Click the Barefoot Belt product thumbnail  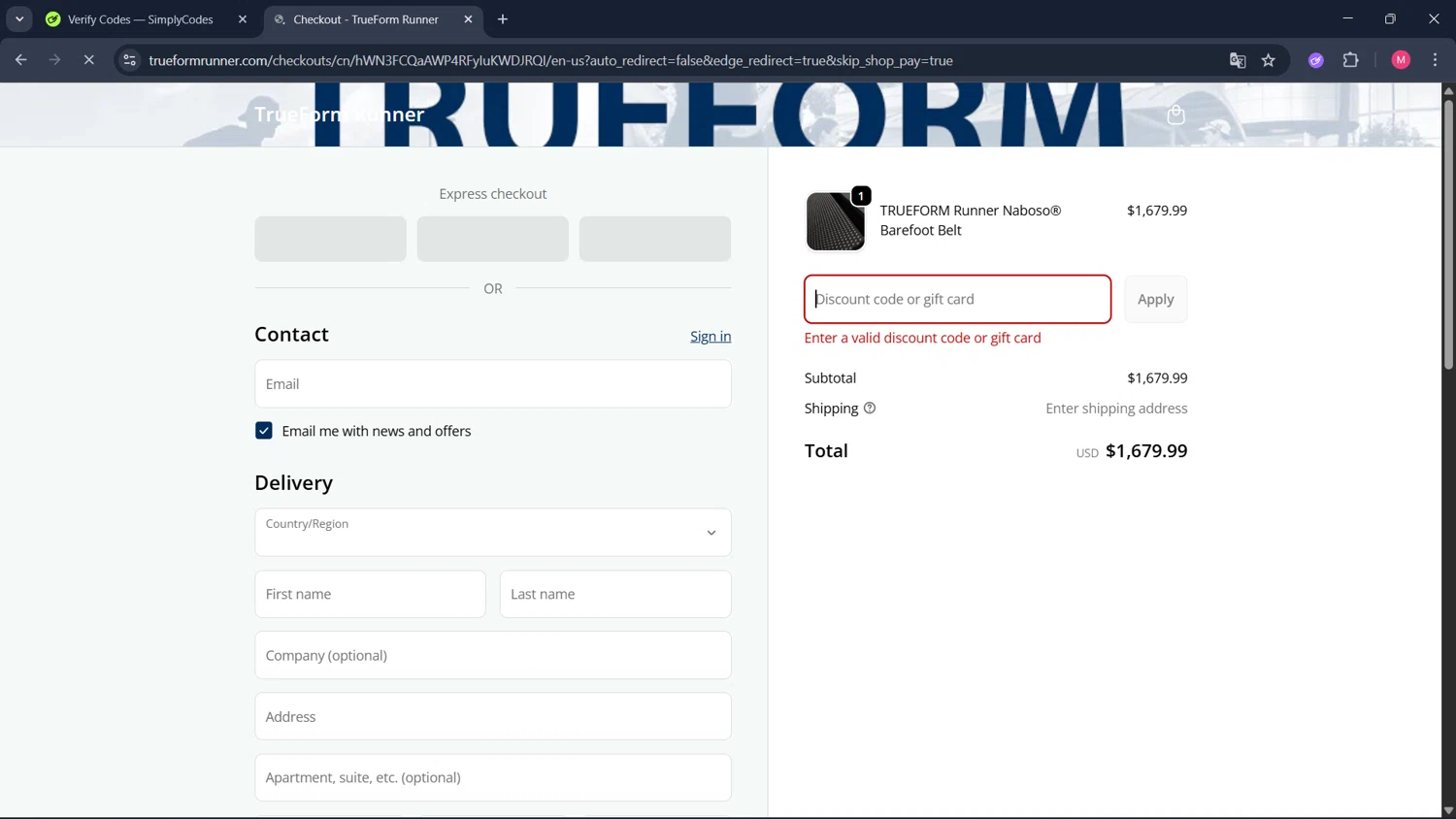pyautogui.click(x=835, y=221)
